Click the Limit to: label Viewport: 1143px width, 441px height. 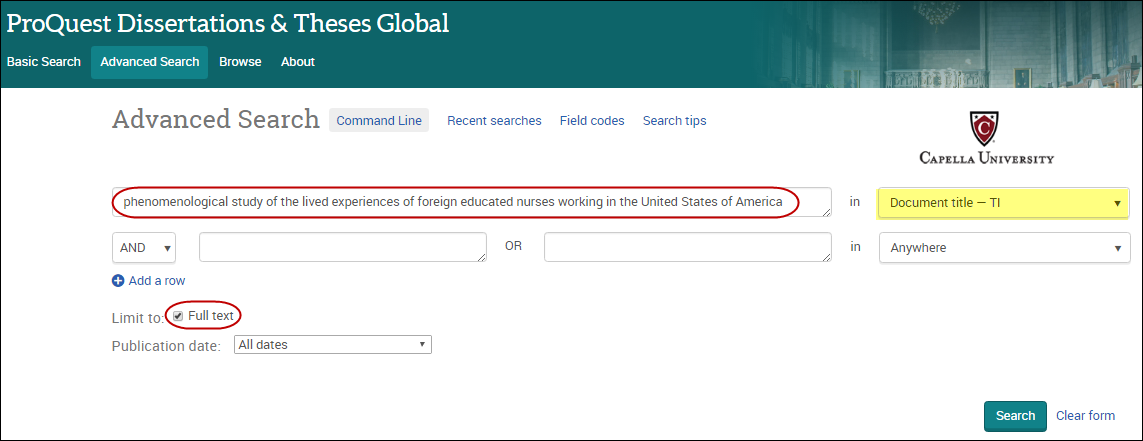click(x=138, y=317)
